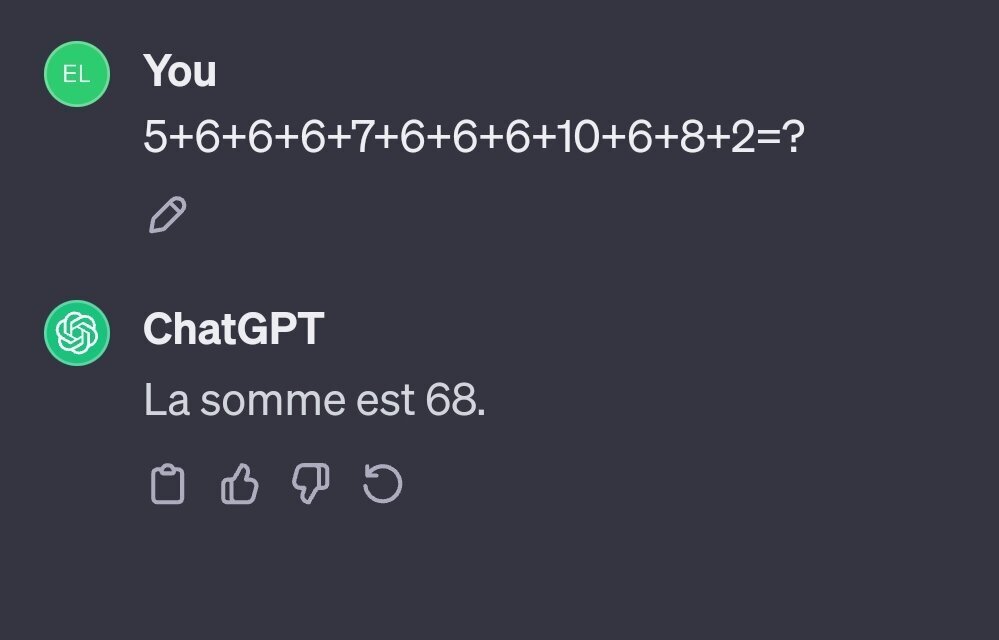Click the word "est" in the reply

(385, 401)
